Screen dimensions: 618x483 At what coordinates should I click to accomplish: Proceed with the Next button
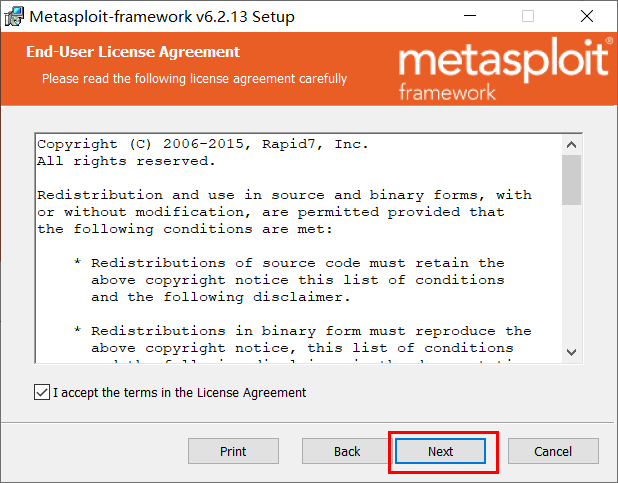click(x=440, y=451)
